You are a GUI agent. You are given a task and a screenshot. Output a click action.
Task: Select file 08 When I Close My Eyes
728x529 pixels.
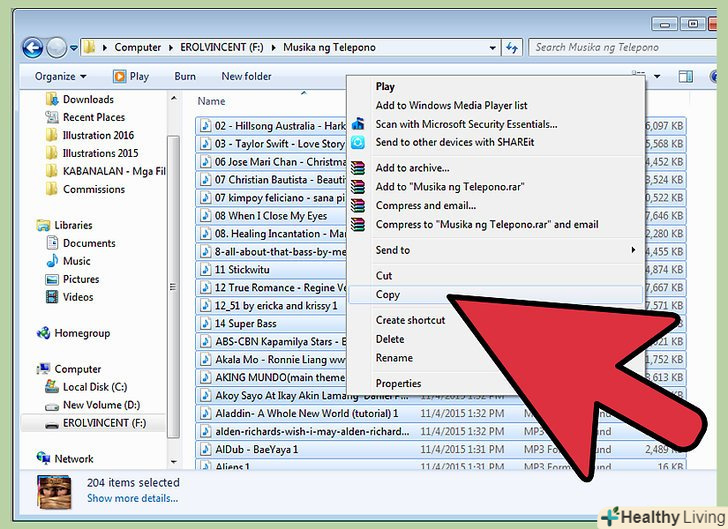pyautogui.click(x=273, y=216)
